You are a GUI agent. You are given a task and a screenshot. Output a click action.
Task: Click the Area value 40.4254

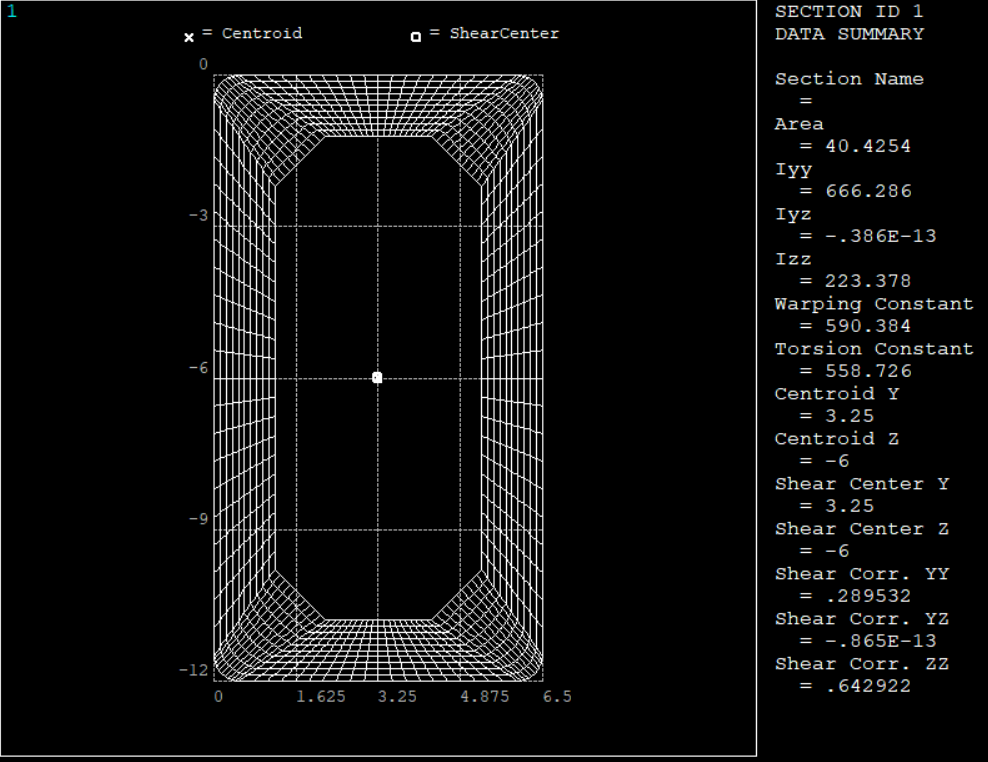pyautogui.click(x=868, y=146)
